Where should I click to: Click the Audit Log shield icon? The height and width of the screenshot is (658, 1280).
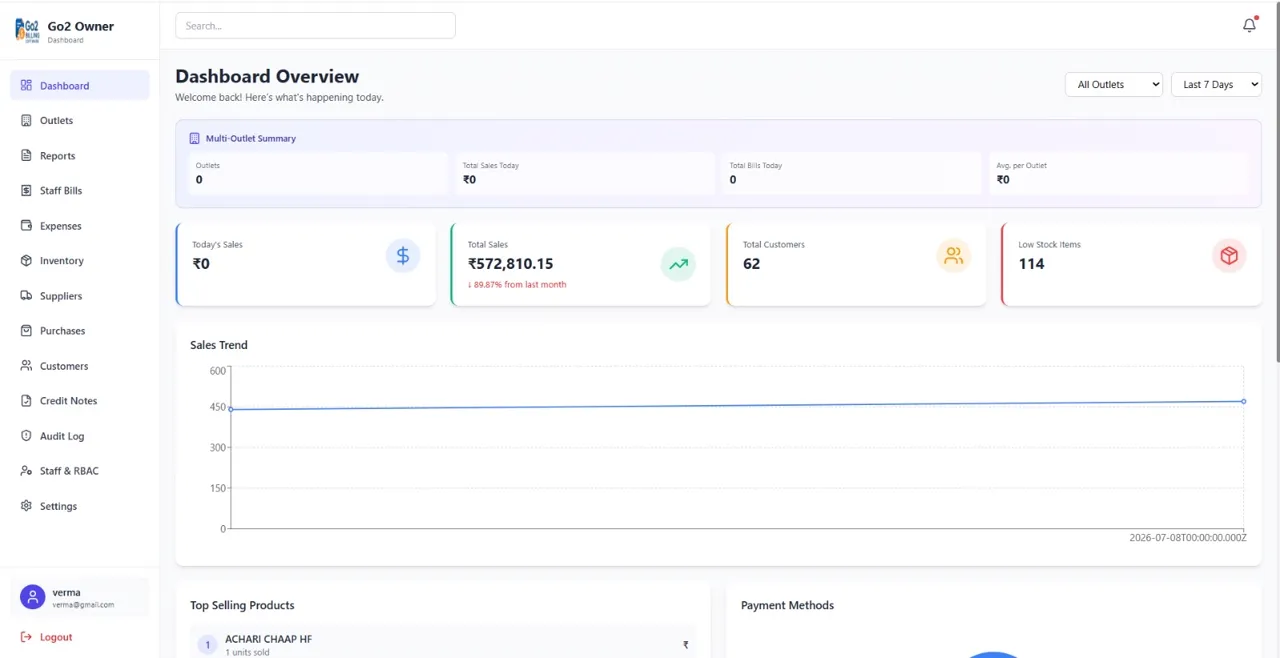(26, 436)
